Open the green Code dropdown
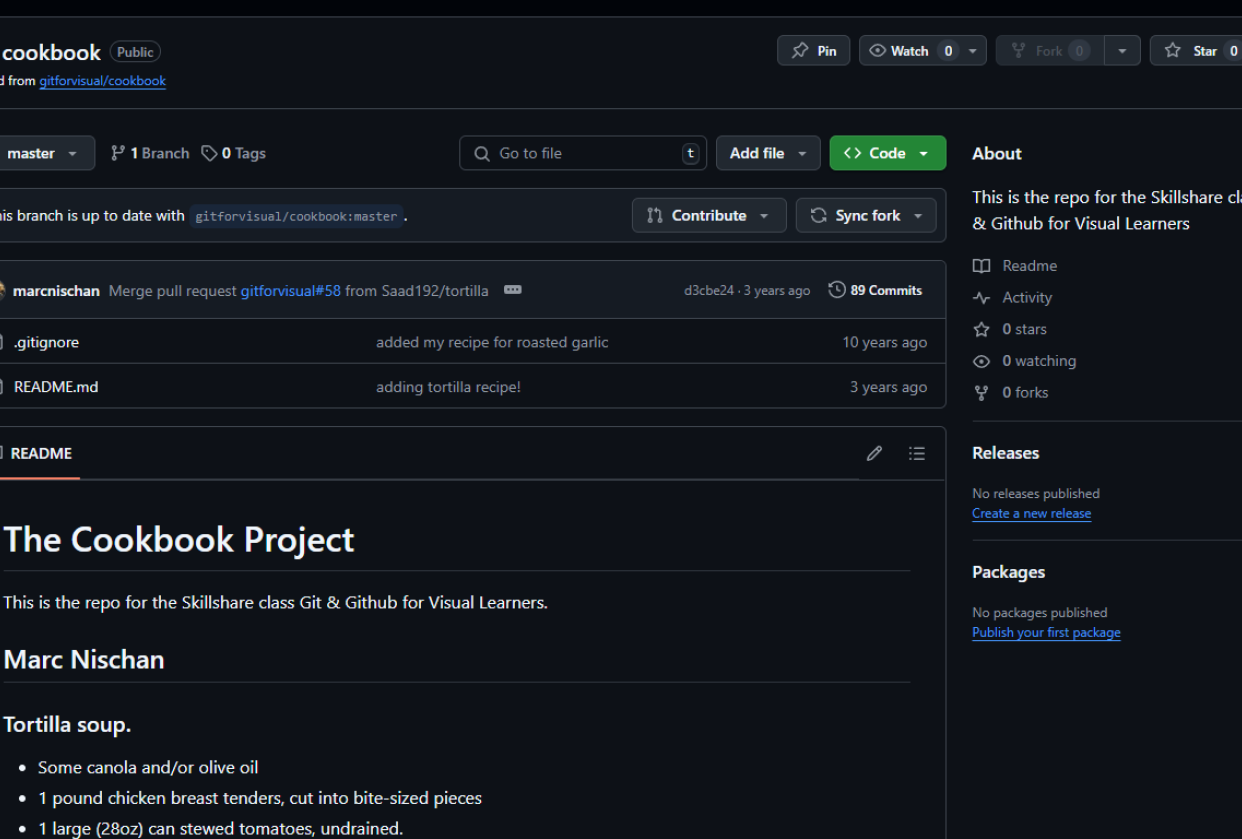The image size is (1242, 839). click(x=887, y=153)
